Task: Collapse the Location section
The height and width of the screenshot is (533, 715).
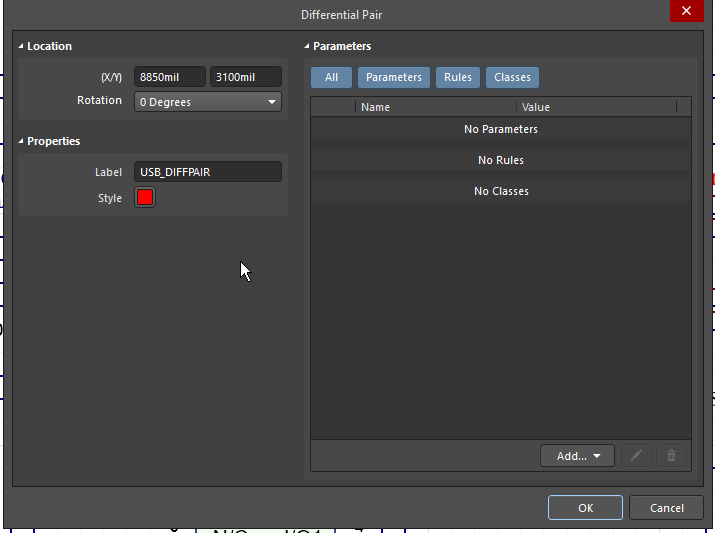Action: (21, 46)
